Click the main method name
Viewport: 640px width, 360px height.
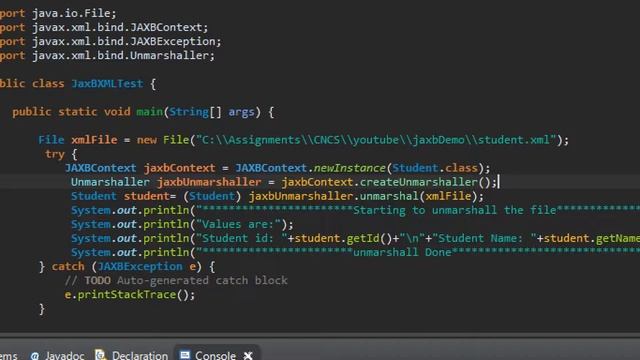[x=149, y=112]
